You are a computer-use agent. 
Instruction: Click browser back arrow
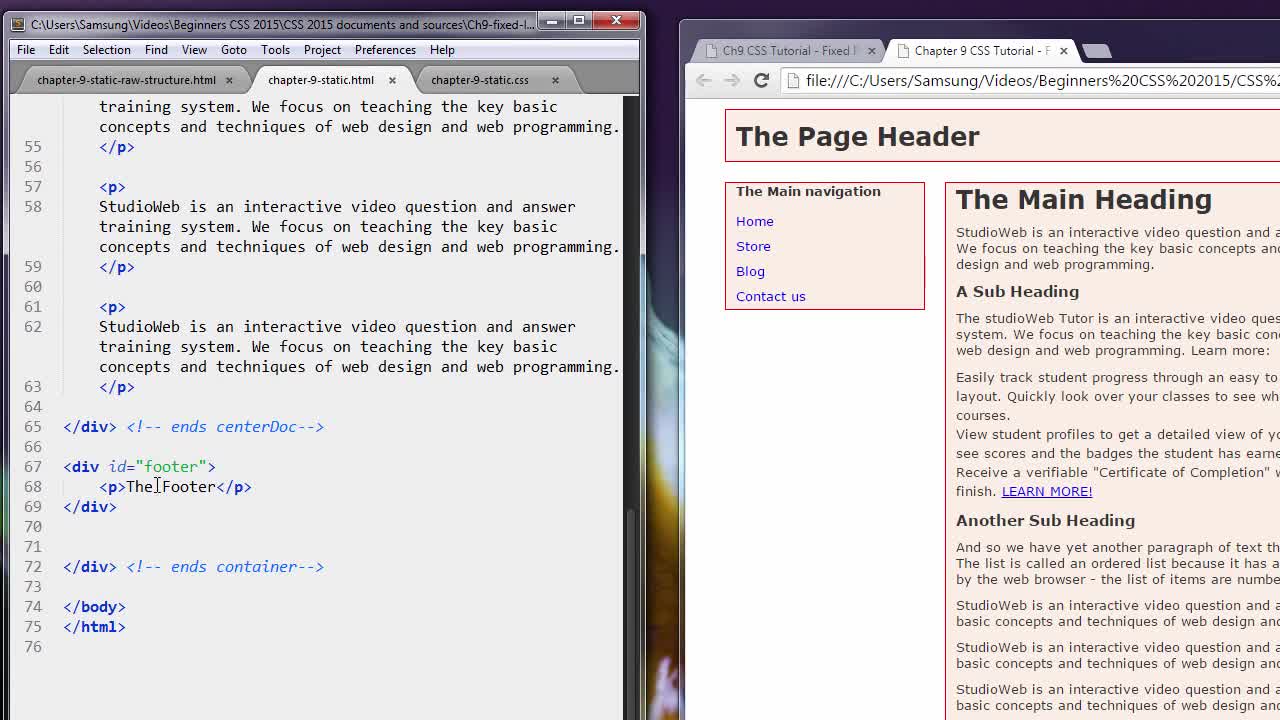[704, 81]
